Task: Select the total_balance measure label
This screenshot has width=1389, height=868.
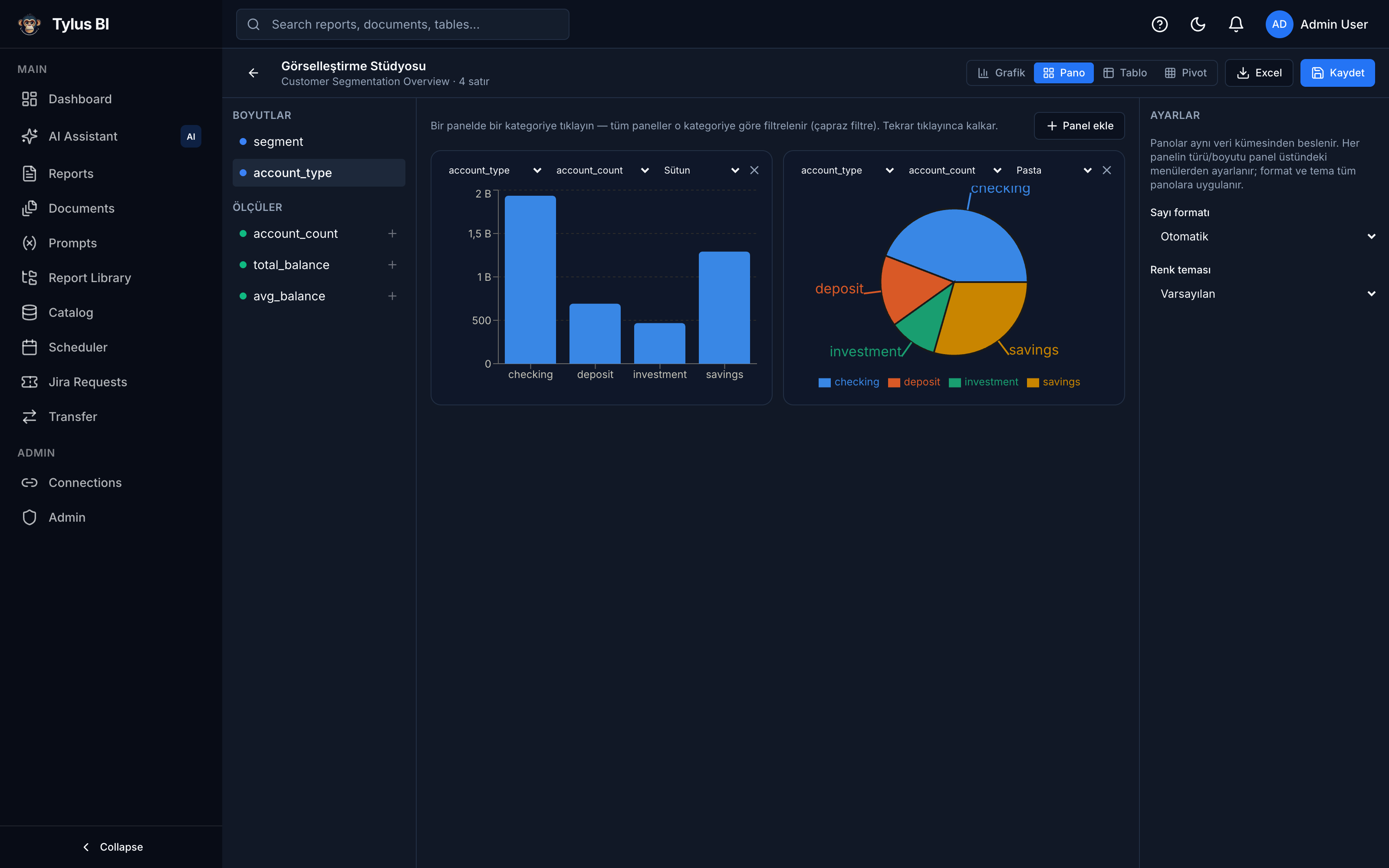Action: click(x=291, y=265)
